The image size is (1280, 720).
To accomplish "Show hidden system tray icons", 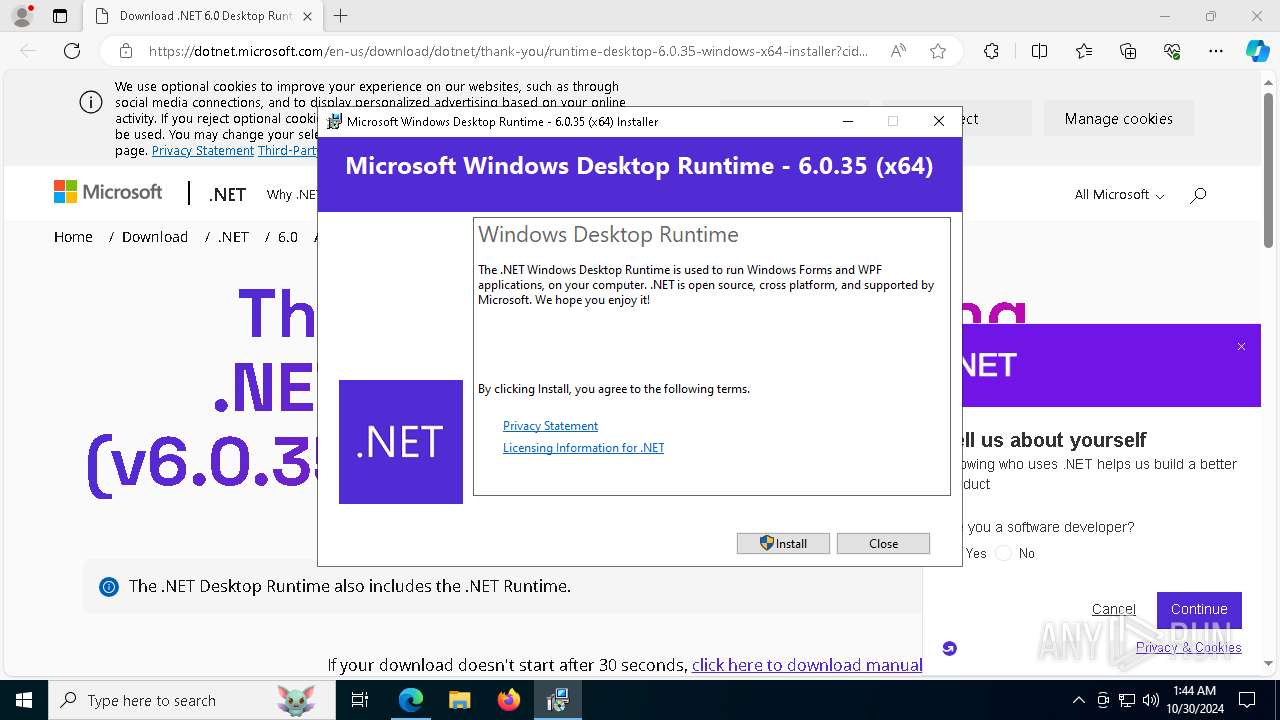I will coord(1078,700).
